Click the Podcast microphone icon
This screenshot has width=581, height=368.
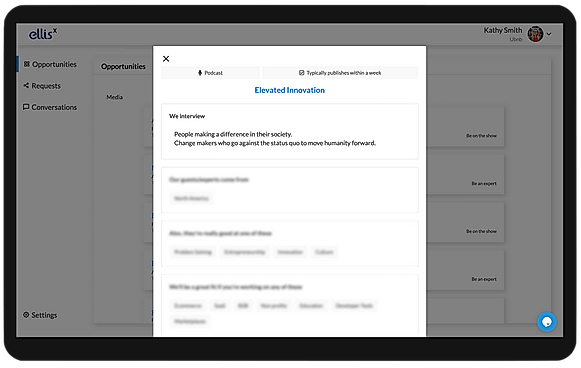tap(200, 73)
